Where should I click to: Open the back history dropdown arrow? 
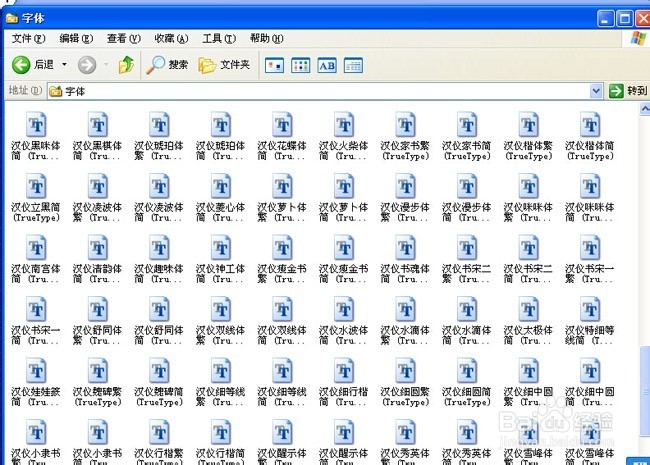[64, 65]
